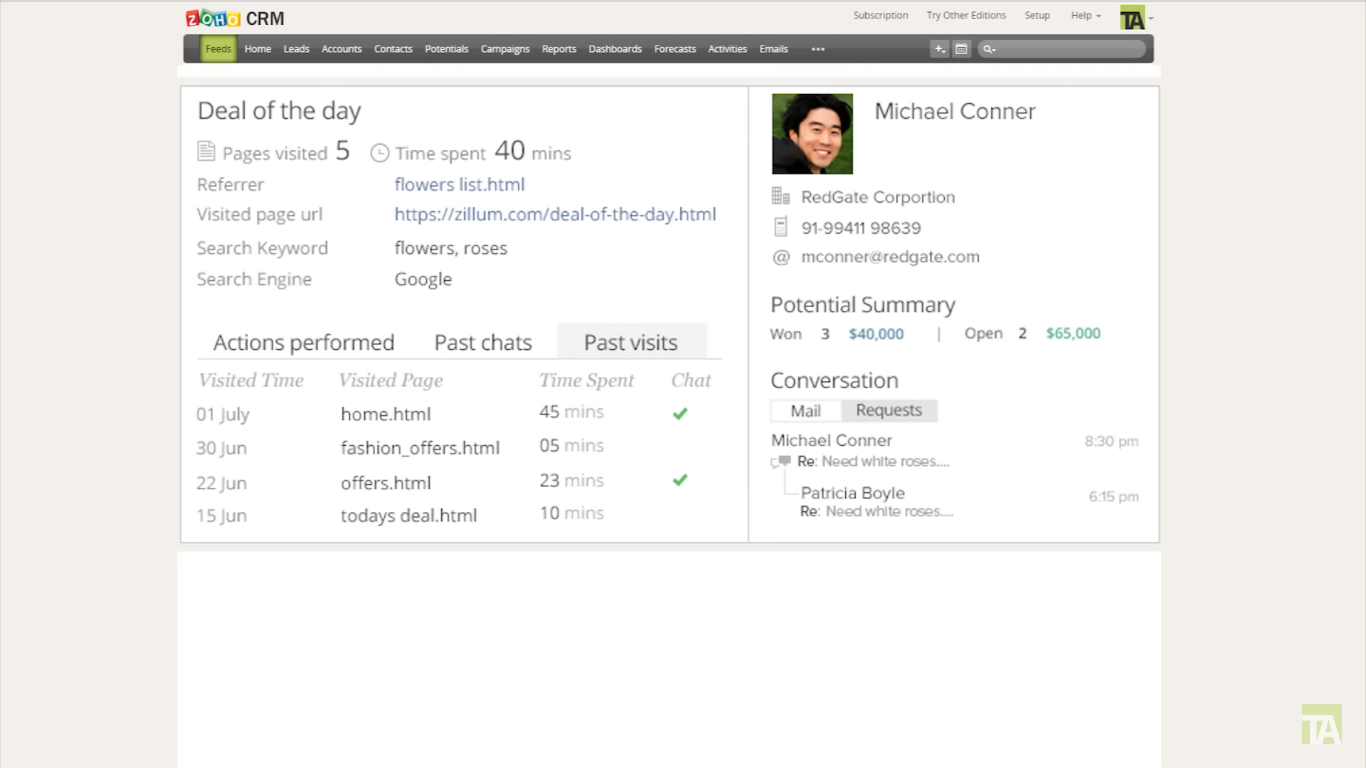This screenshot has width=1366, height=768.
Task: Click Try Other Editions link
Action: [x=966, y=16]
